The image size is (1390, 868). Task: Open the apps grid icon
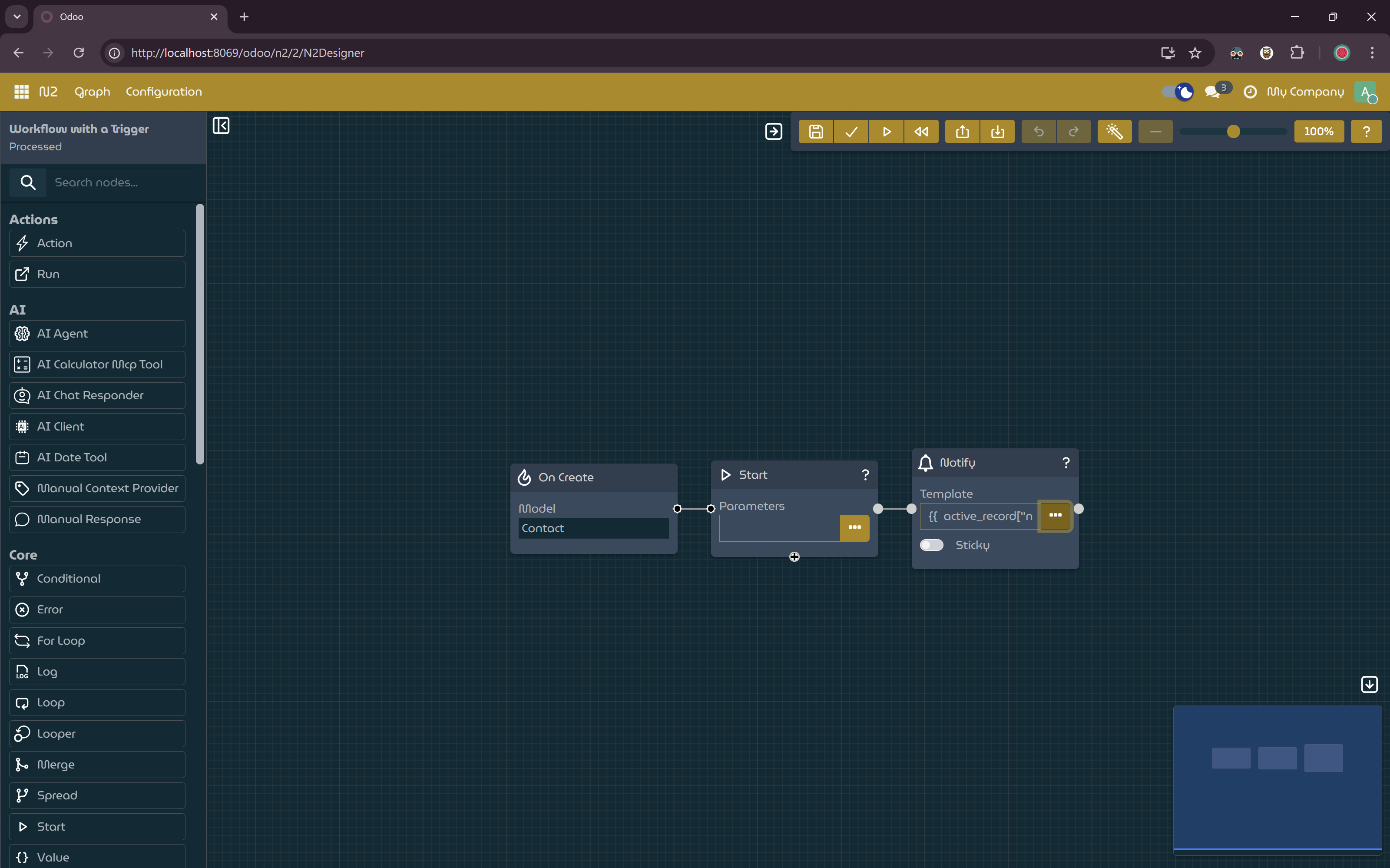click(x=21, y=91)
